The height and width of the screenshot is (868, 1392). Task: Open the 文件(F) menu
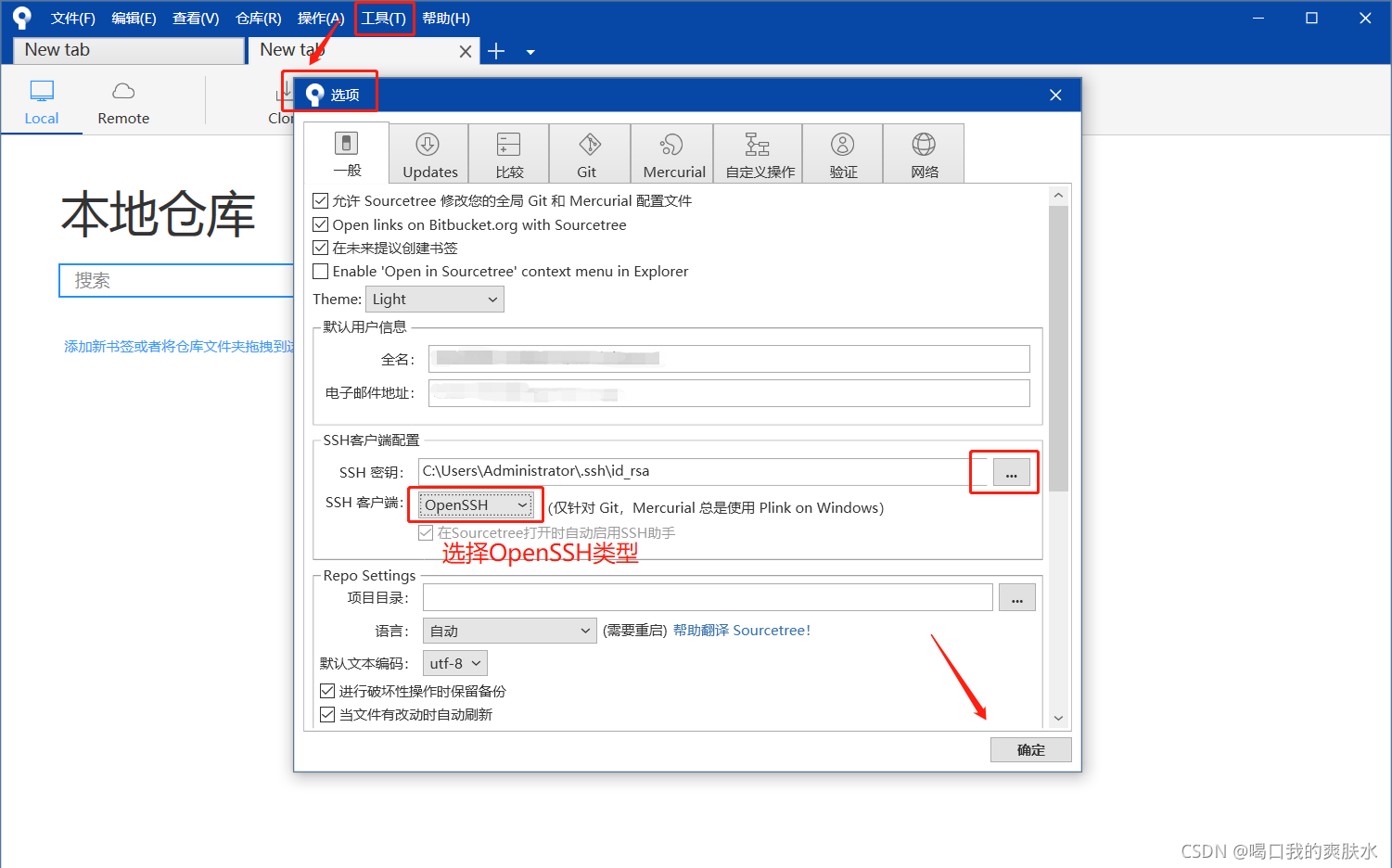(x=73, y=19)
